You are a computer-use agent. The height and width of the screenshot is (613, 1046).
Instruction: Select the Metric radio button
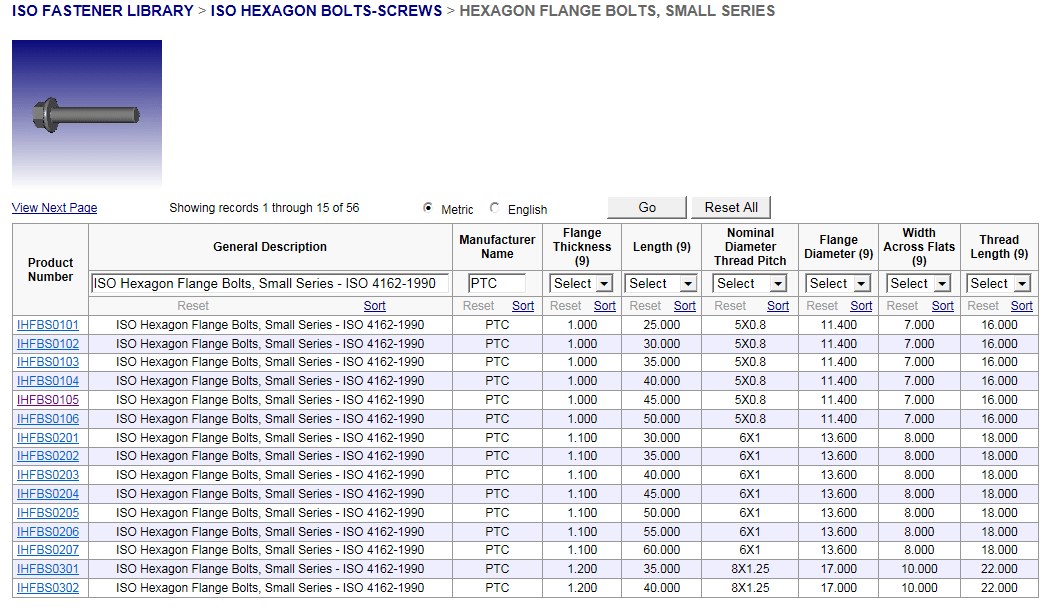point(429,208)
